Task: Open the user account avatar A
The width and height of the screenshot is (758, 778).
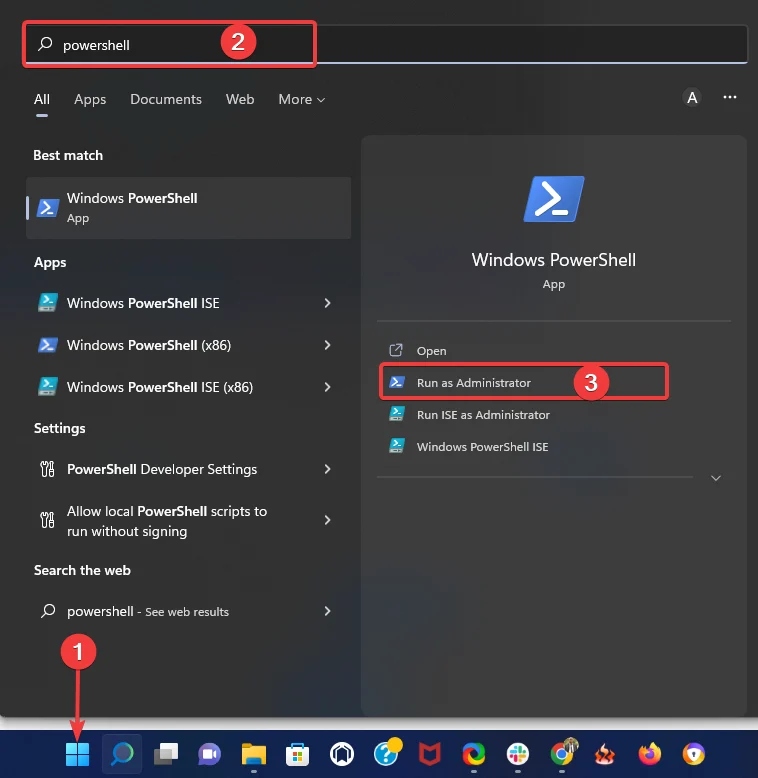Action: 692,98
